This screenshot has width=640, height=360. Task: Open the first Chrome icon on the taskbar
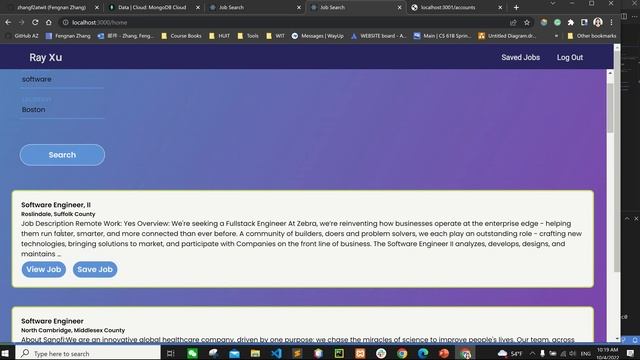pyautogui.click(x=402, y=353)
